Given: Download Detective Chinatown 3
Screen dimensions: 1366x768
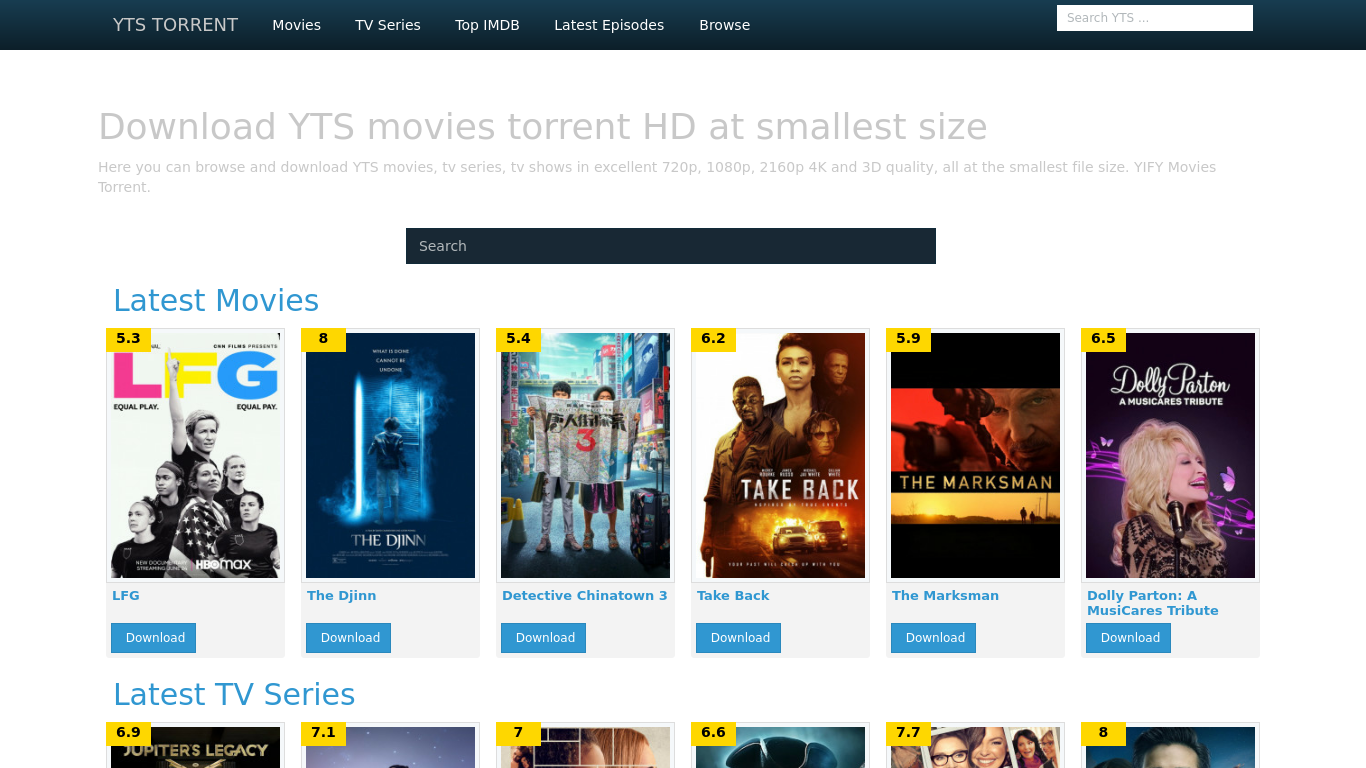Looking at the screenshot, I should coord(544,638).
